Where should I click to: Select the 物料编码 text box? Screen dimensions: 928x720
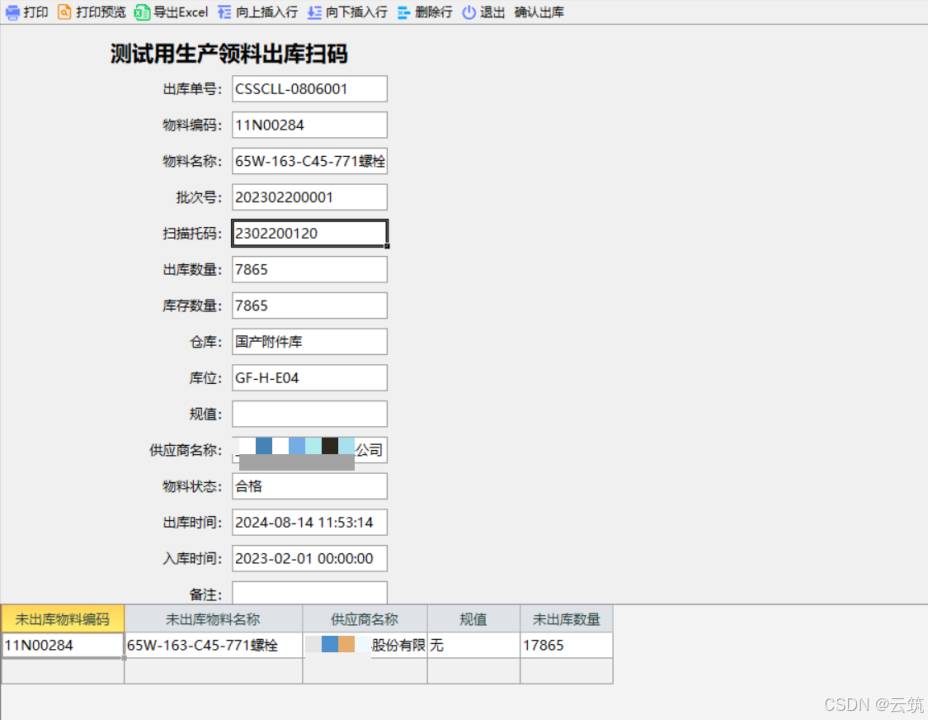pos(309,125)
